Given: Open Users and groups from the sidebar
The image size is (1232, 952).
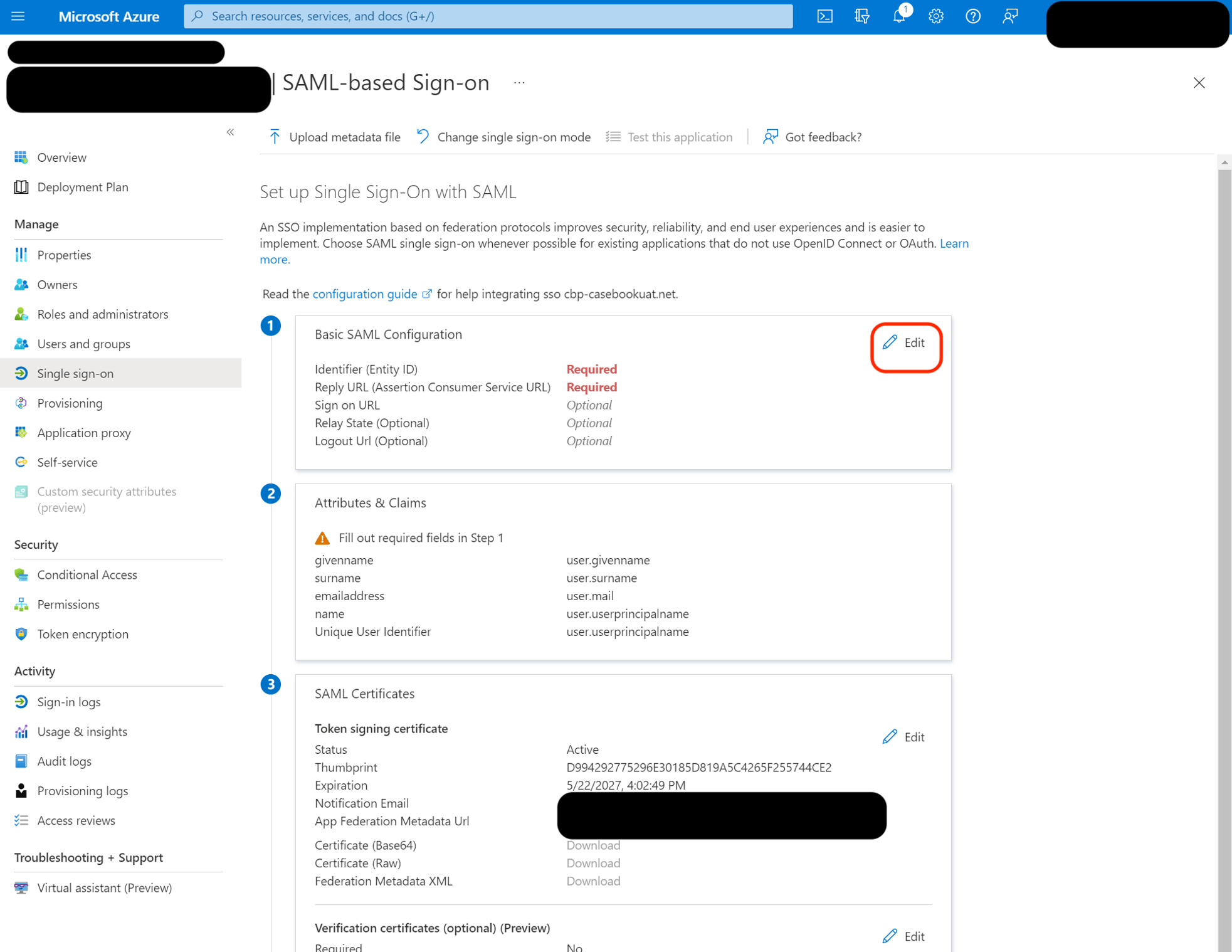Looking at the screenshot, I should point(83,344).
